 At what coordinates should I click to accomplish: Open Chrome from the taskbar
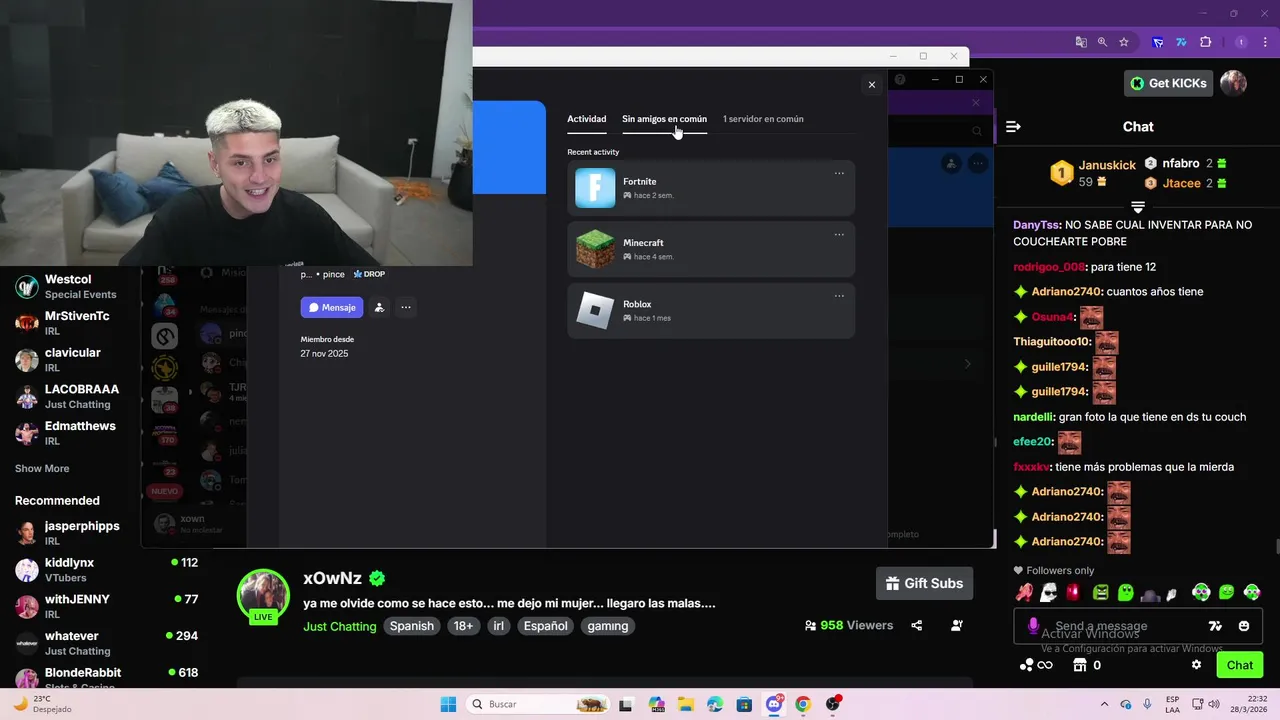click(x=802, y=704)
